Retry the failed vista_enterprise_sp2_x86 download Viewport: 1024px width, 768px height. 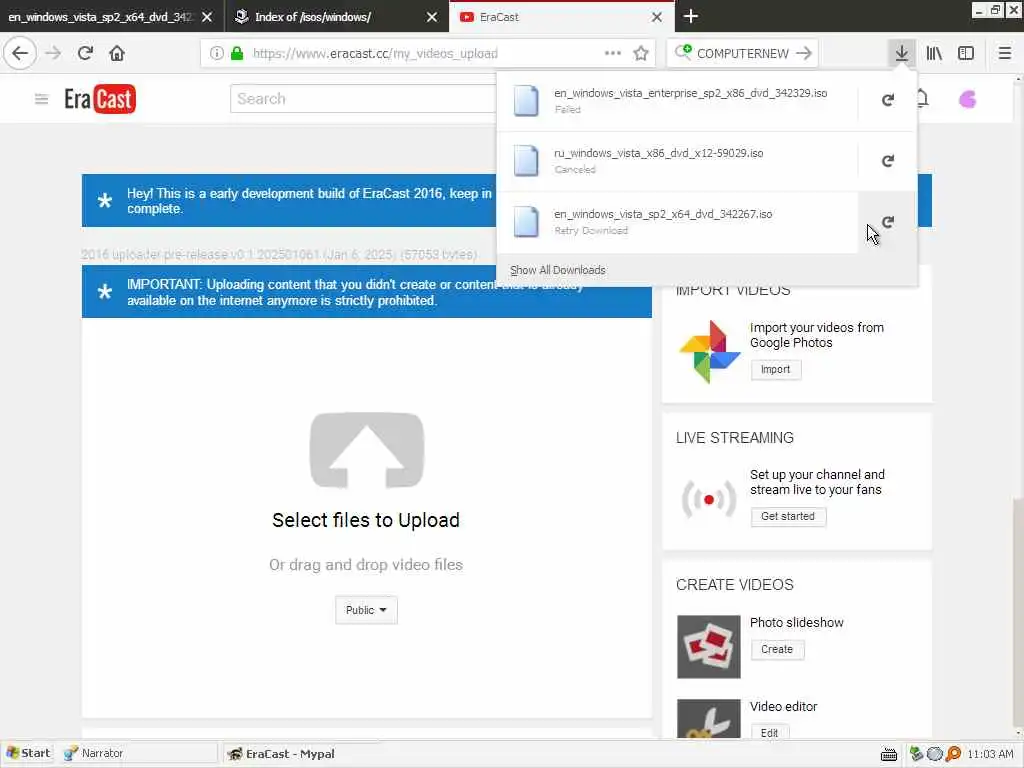tap(888, 100)
